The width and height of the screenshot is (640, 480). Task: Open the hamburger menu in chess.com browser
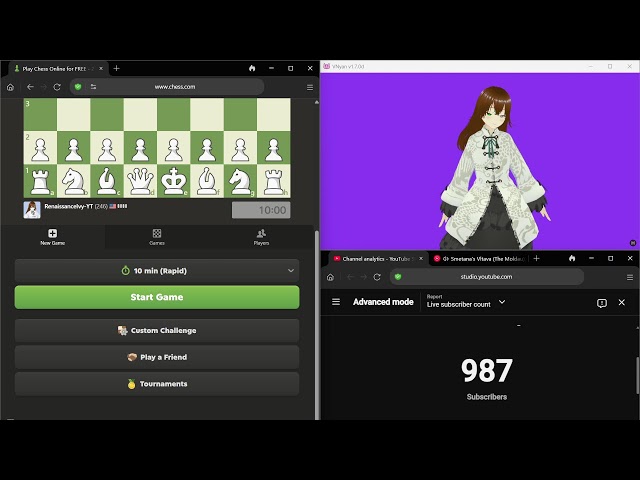pyautogui.click(x=310, y=87)
